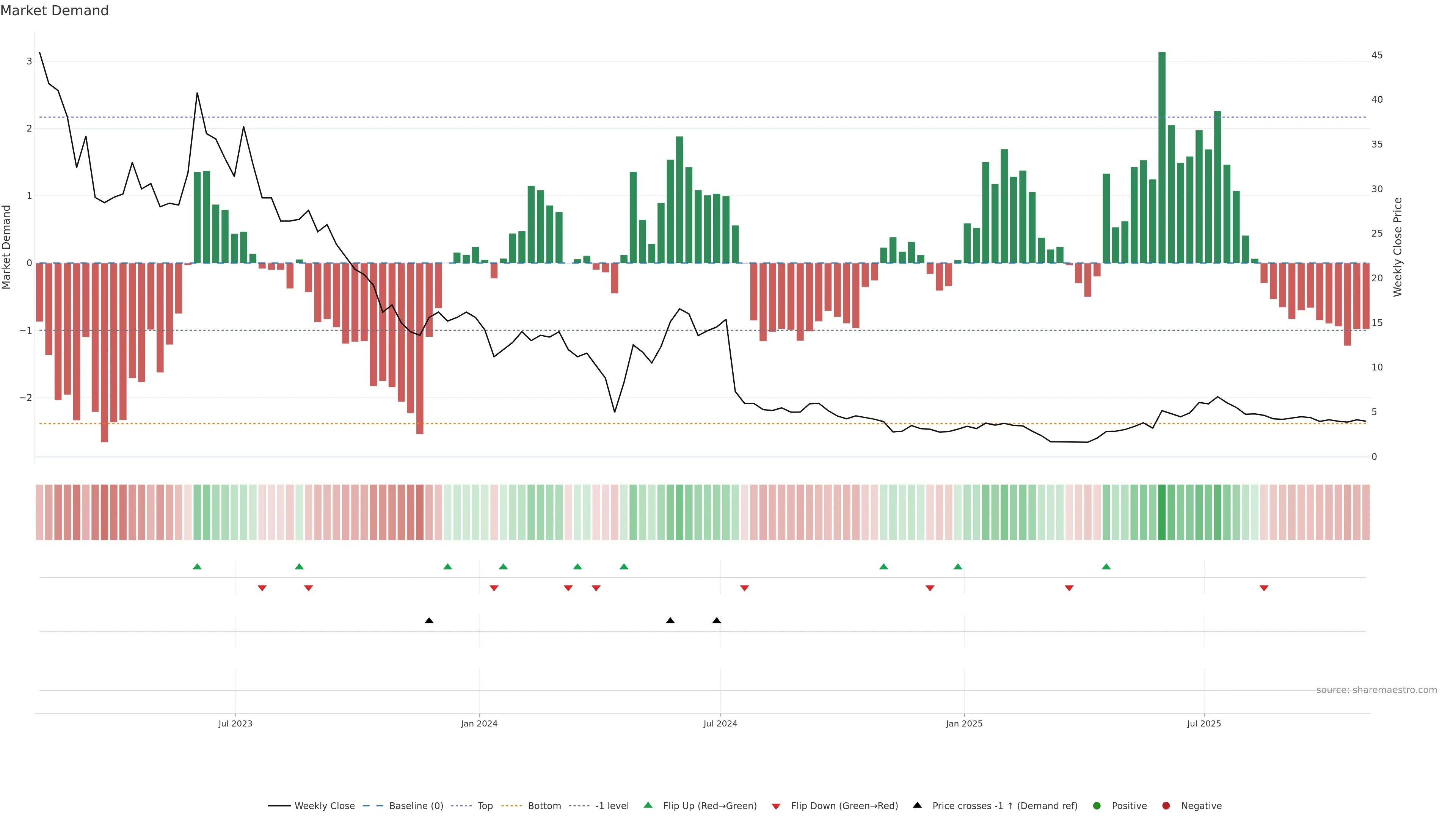
Task: Click black triangle Price crosses legend icon
Action: point(917,805)
